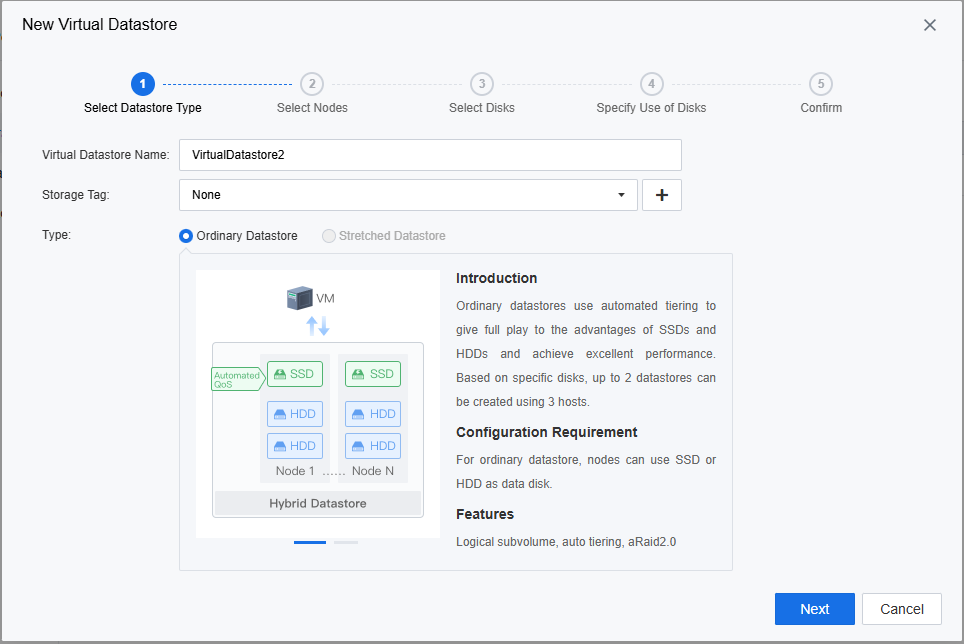Click the Introduction heading

coord(497,278)
